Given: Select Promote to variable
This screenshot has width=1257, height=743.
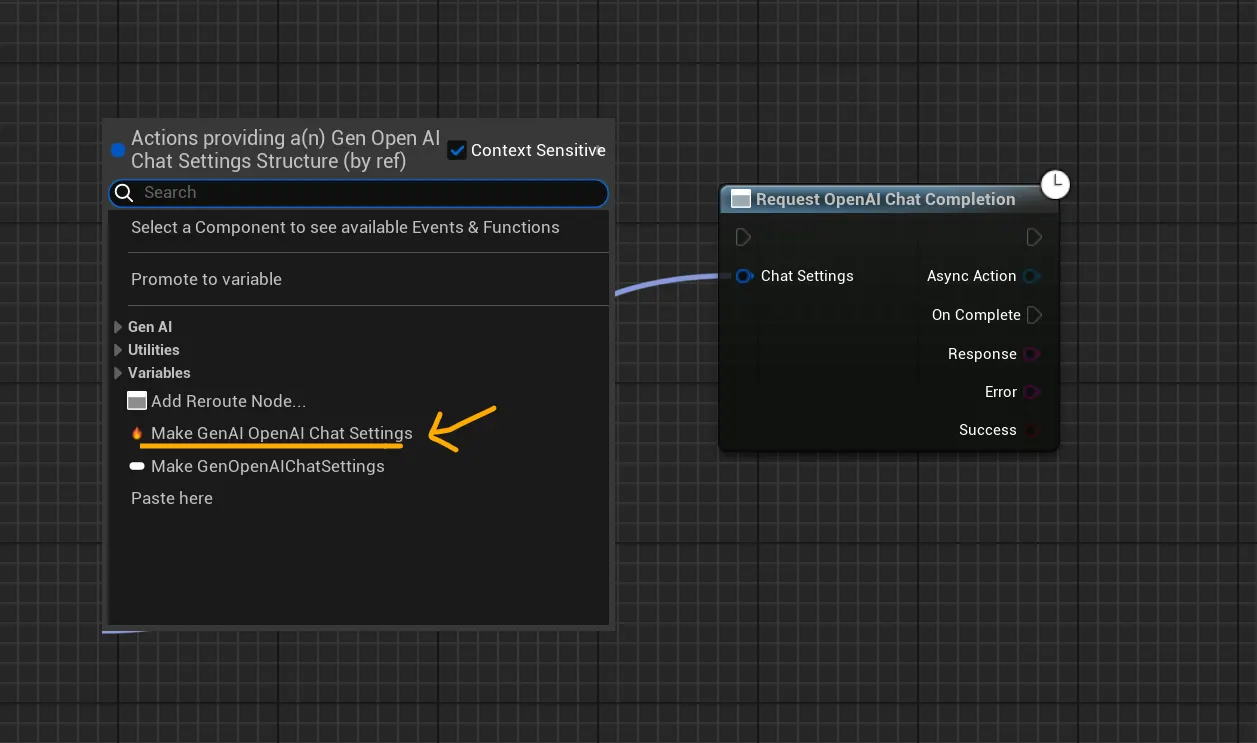Looking at the screenshot, I should (206, 279).
